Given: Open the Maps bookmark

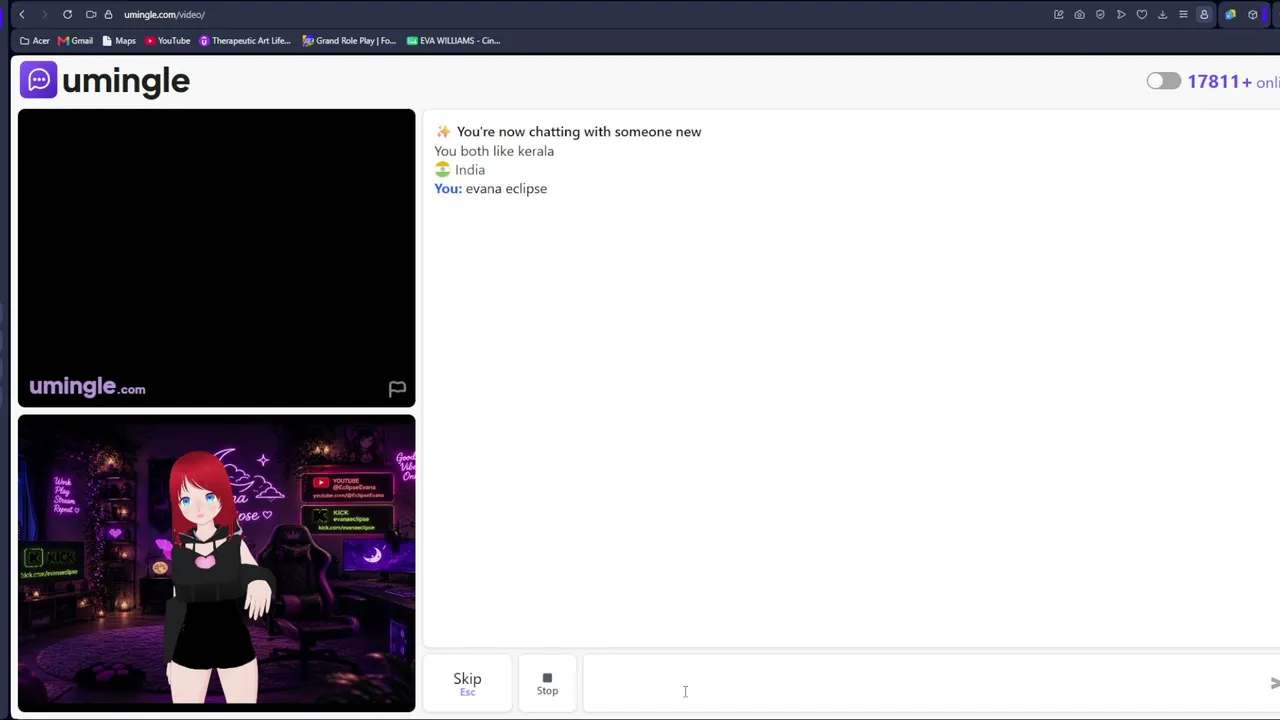Looking at the screenshot, I should click(119, 41).
